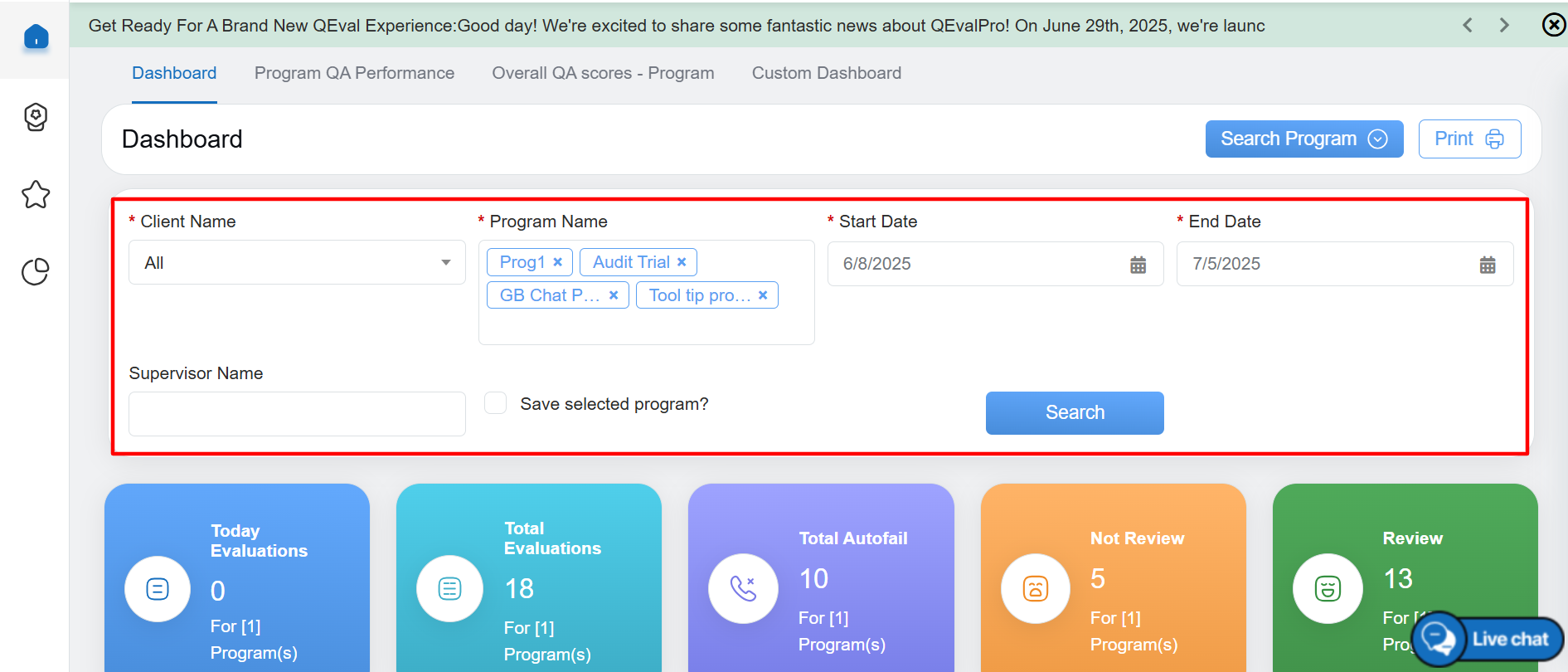Remove the Prog1 program tag

coord(558,262)
